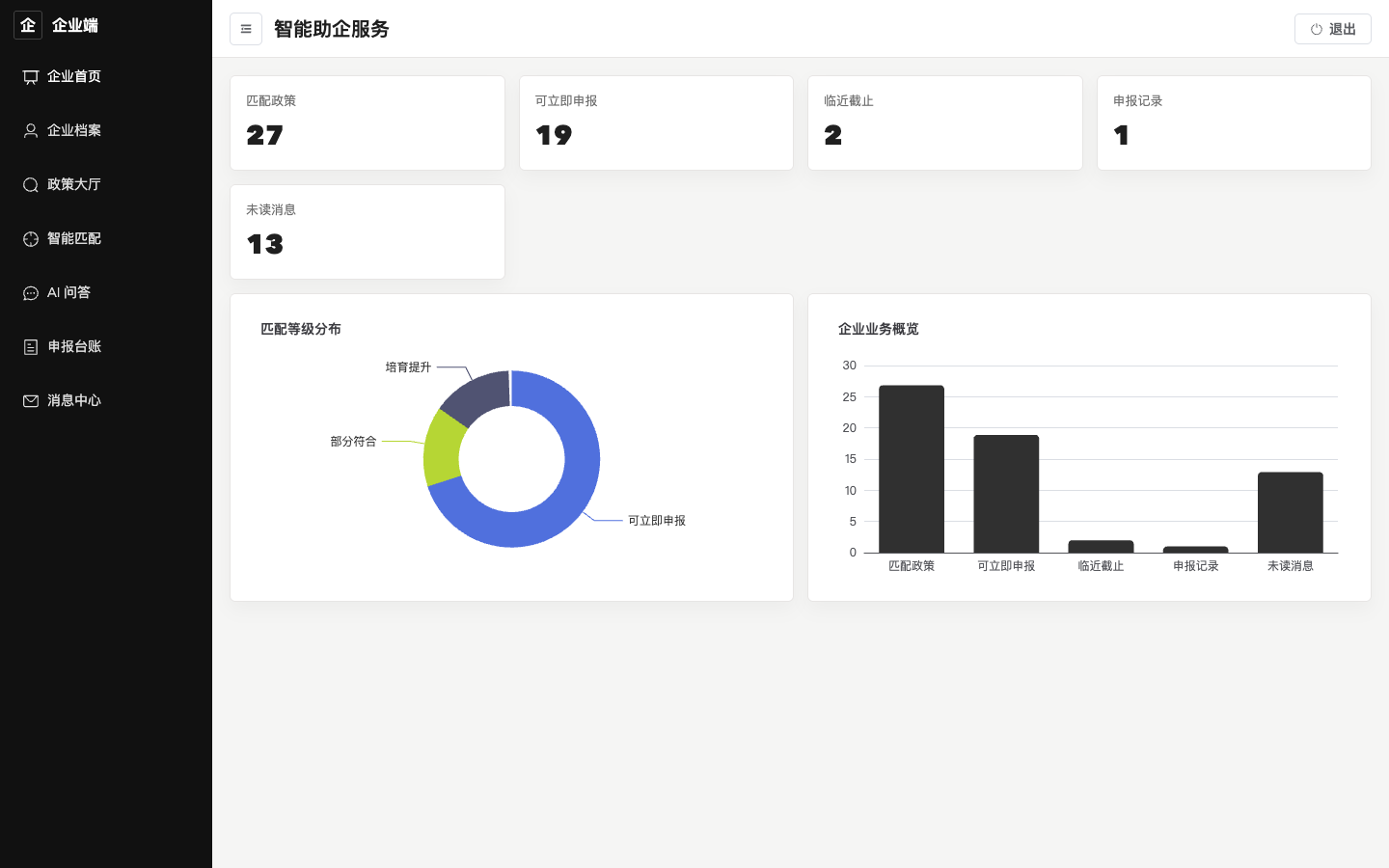This screenshot has height=868, width=1389.
Task: Open the 未读消息 statistic card
Action: [368, 232]
